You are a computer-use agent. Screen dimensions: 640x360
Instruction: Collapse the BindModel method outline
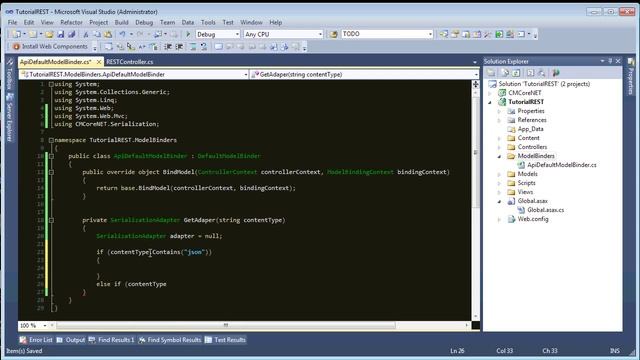[x=51, y=172]
